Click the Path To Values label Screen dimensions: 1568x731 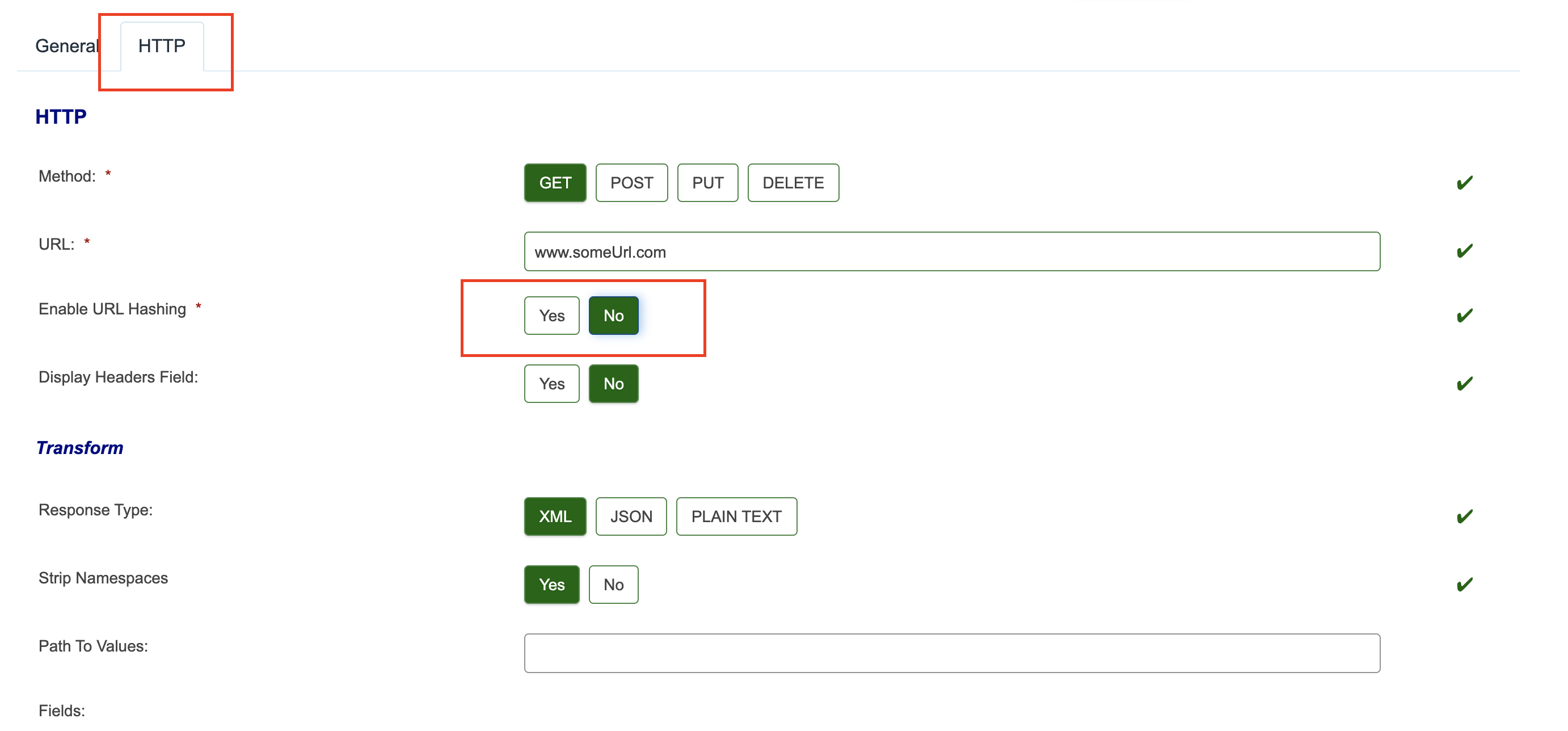(x=93, y=646)
